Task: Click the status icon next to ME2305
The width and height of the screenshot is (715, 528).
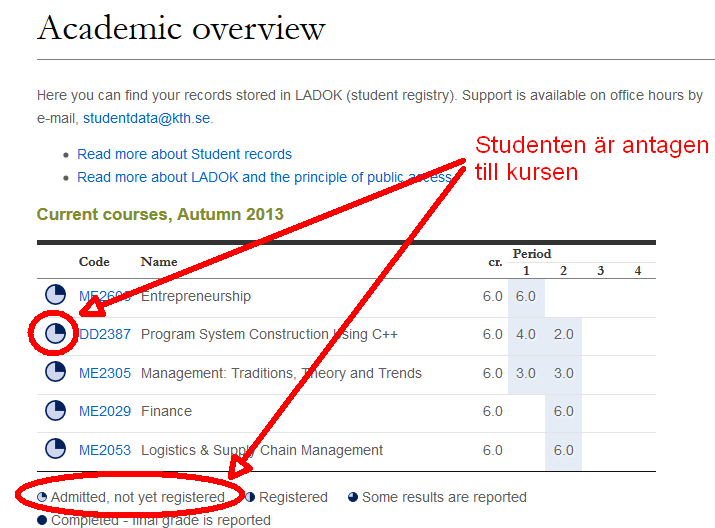Action: click(55, 372)
